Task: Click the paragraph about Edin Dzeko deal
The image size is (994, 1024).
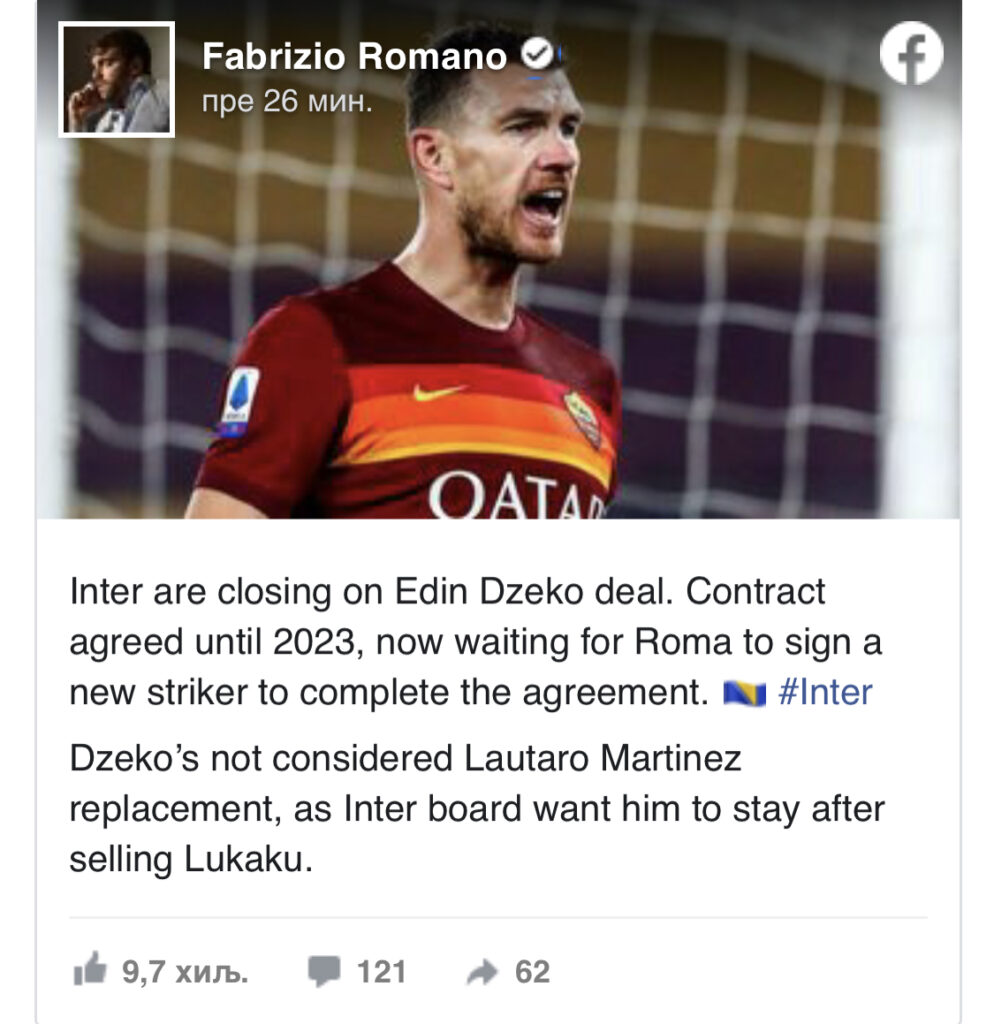Action: pyautogui.click(x=475, y=642)
